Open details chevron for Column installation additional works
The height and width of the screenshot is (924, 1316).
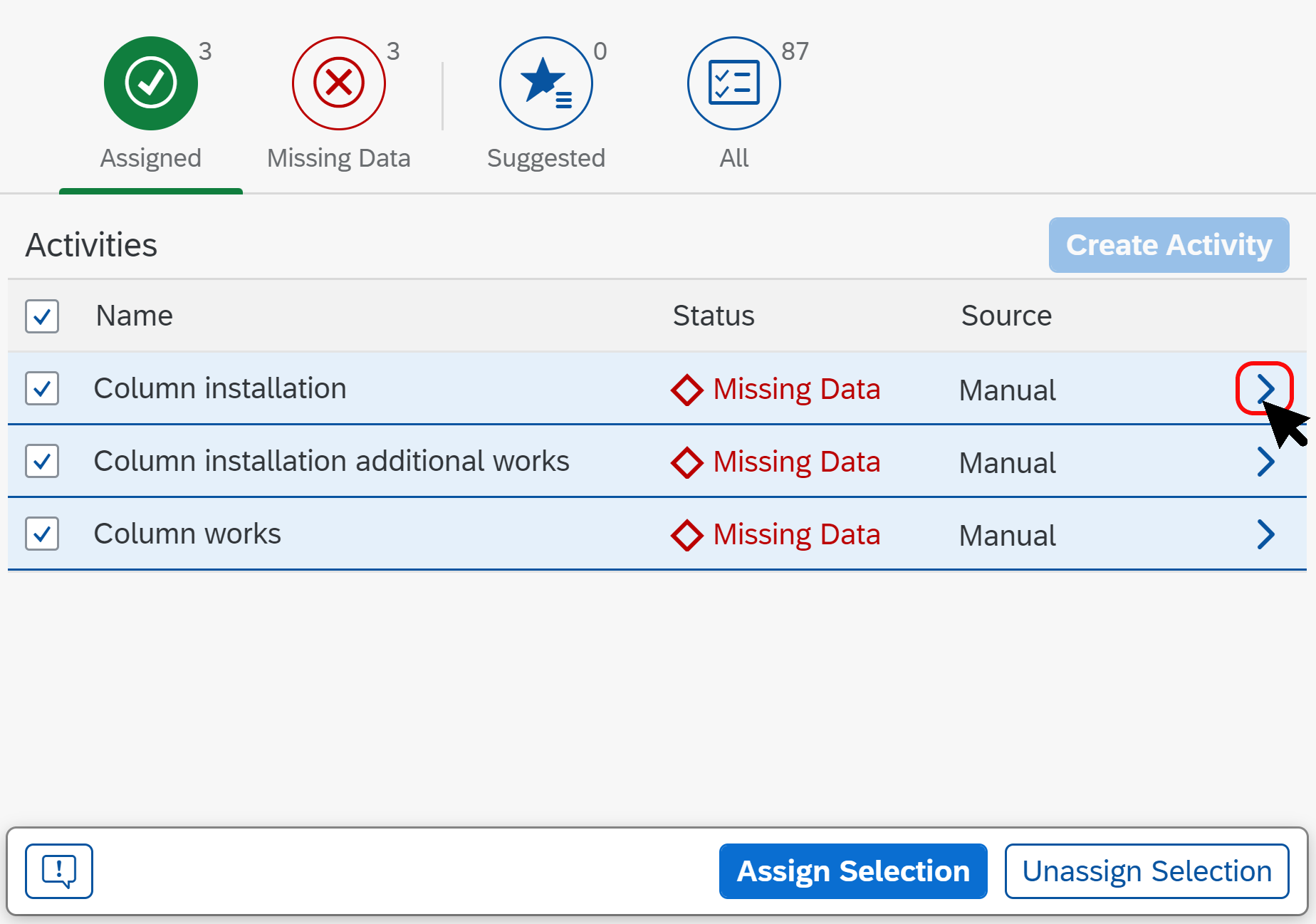[x=1265, y=461]
